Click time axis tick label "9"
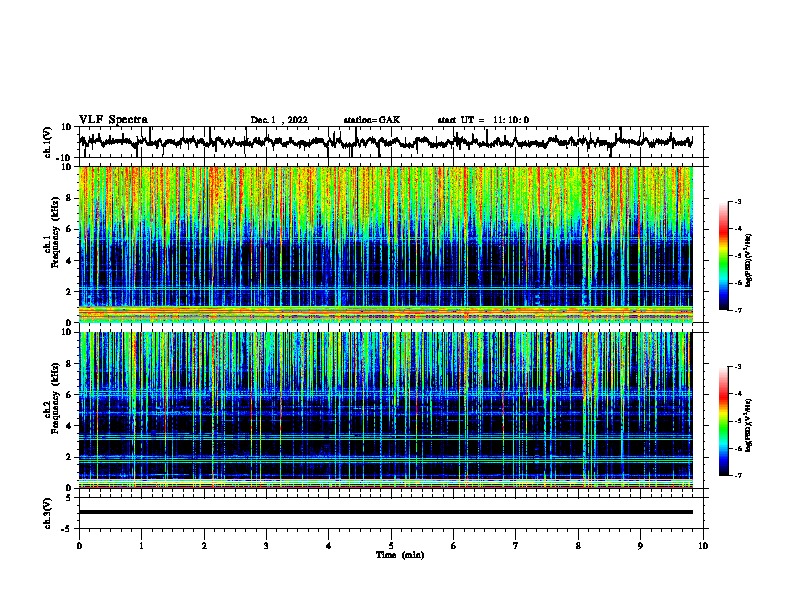Image resolution: width=792 pixels, height=612 pixels. [x=640, y=546]
